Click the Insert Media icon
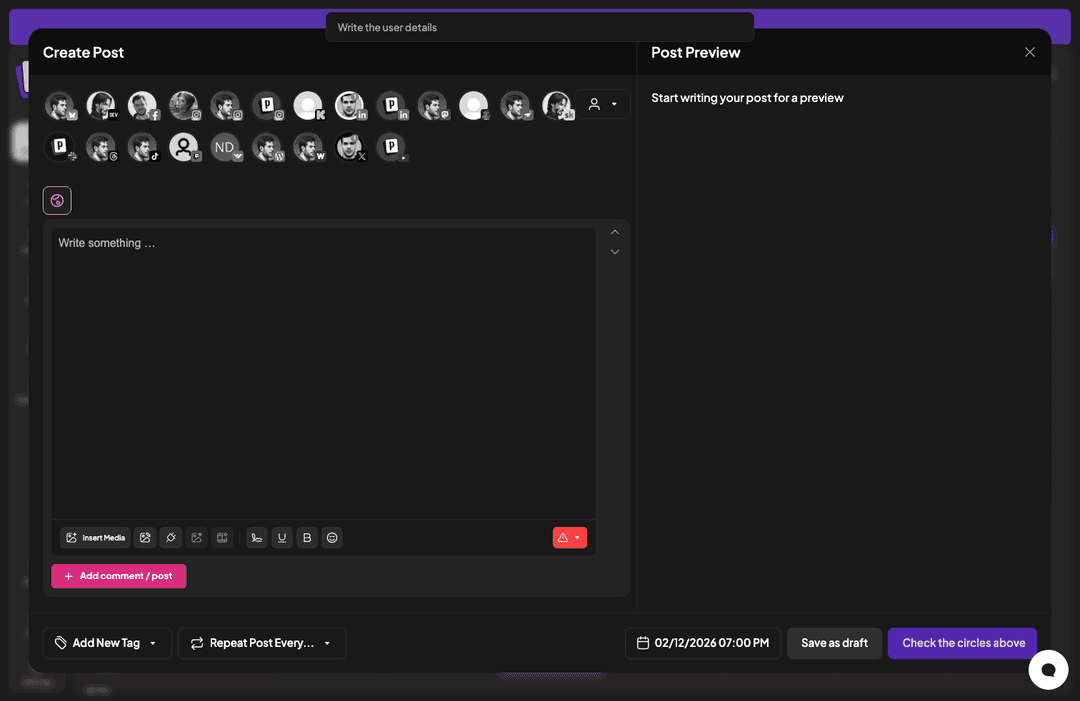Image resolution: width=1080 pixels, height=701 pixels. 94,537
